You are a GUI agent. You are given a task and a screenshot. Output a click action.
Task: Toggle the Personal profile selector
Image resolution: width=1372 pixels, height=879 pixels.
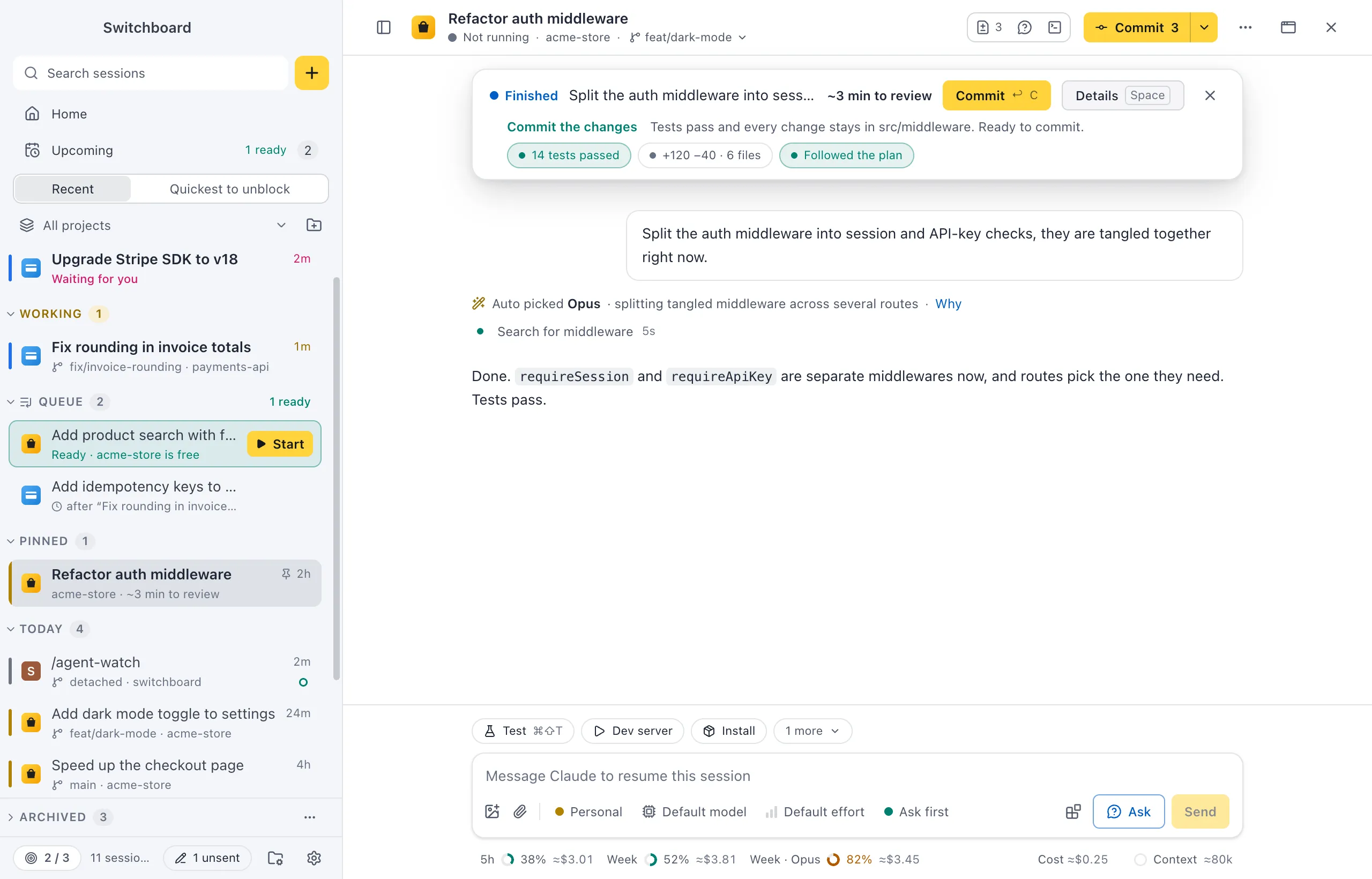click(588, 811)
